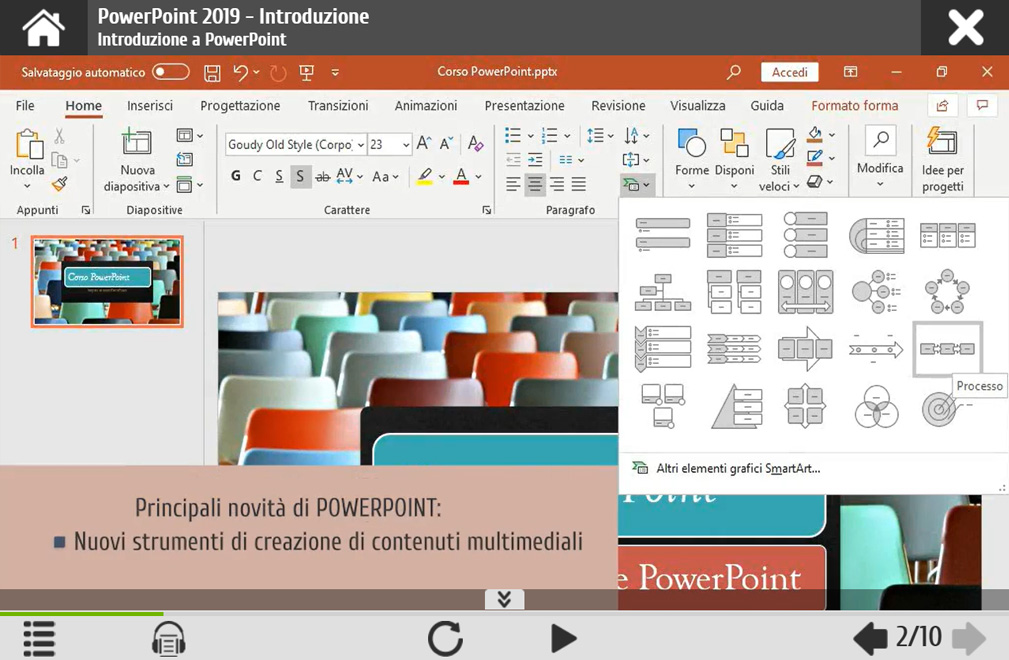Open the File tab
The width and height of the screenshot is (1009, 660).
[25, 105]
